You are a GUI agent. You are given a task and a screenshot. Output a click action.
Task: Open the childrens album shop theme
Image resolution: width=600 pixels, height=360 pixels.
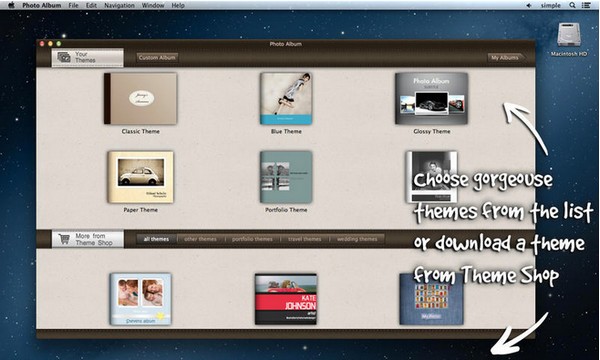click(140, 299)
